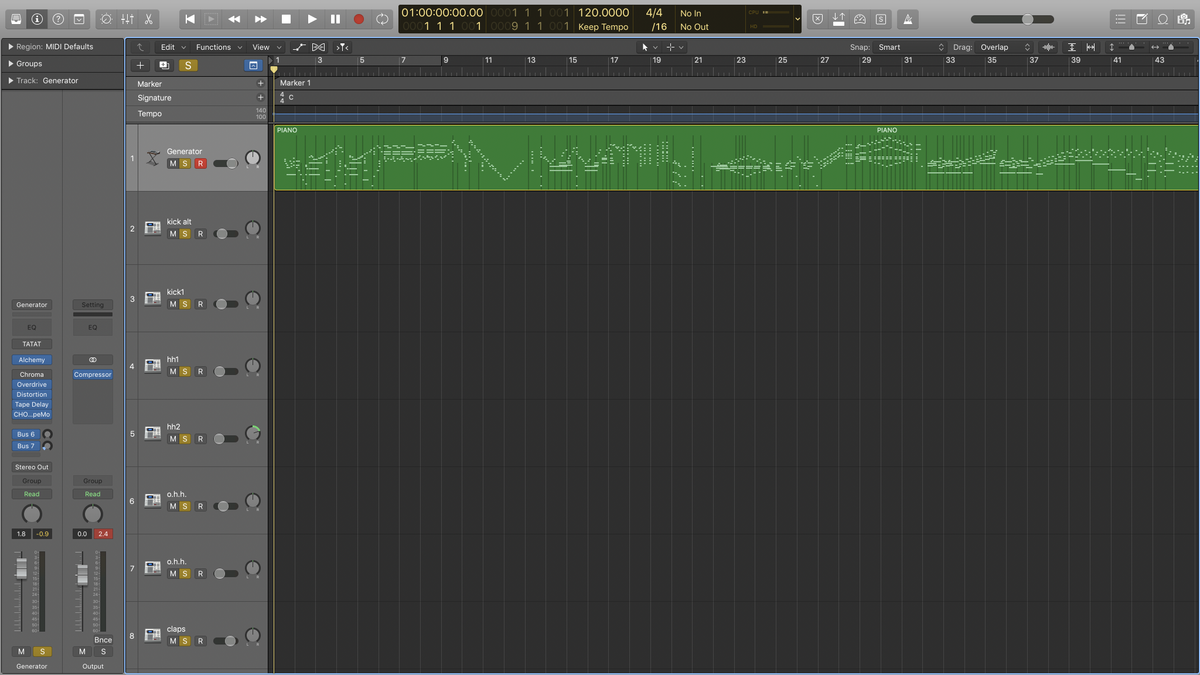Open the Compressor plugin slot

click(x=92, y=374)
